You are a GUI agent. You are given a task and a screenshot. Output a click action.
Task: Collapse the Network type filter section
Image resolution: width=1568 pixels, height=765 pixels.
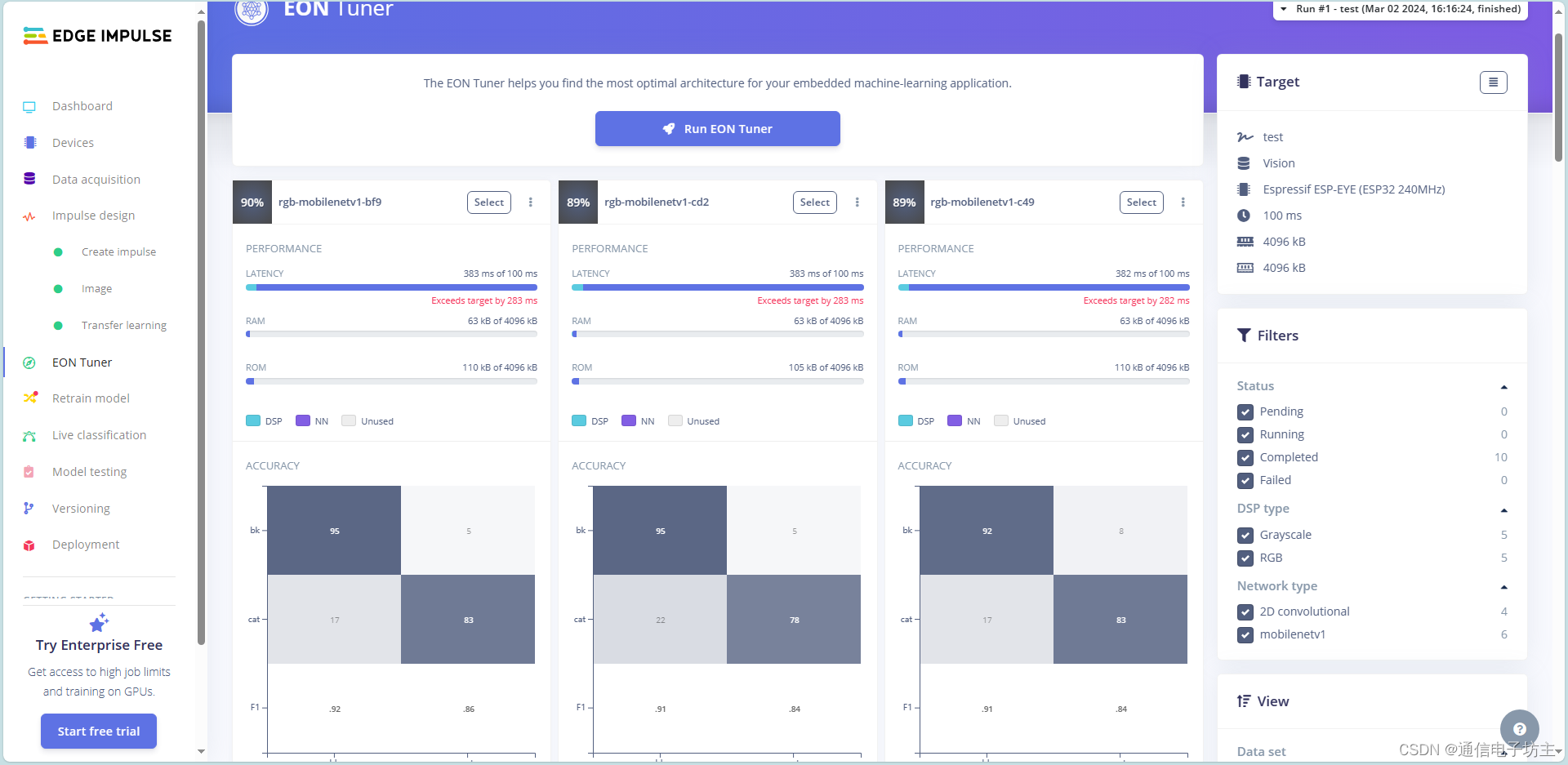pyautogui.click(x=1503, y=587)
